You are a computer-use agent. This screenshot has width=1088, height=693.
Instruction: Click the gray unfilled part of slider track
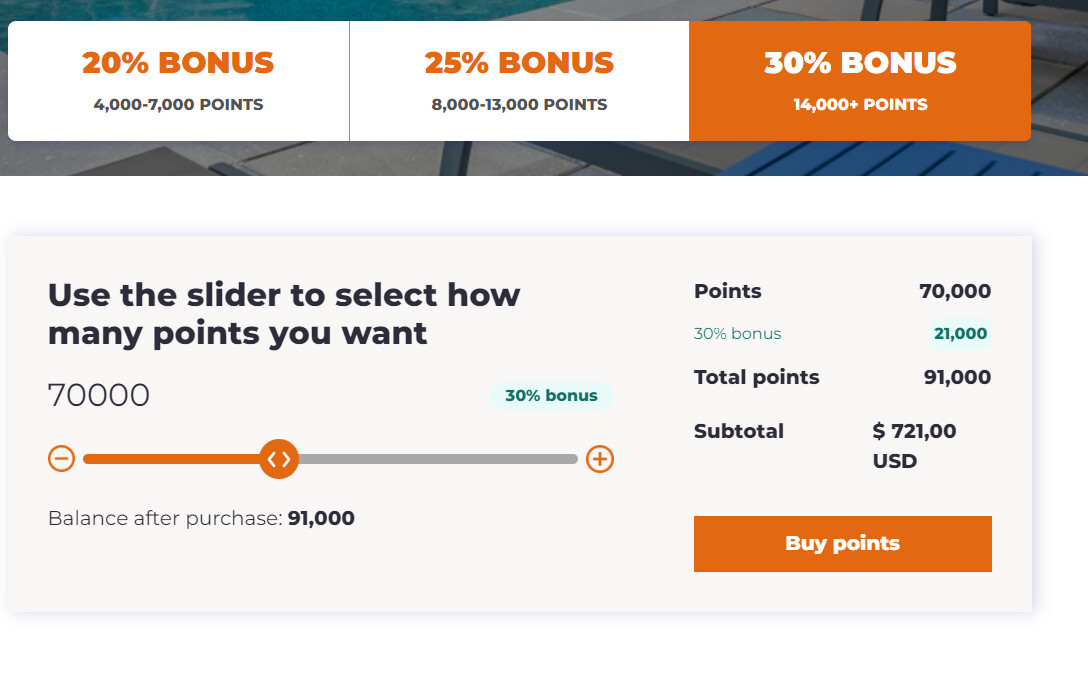tap(438, 459)
